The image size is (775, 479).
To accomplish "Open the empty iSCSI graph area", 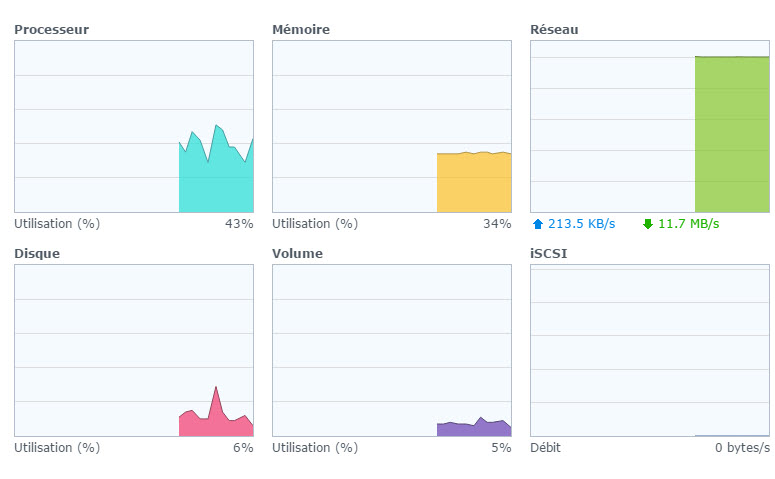I will click(x=650, y=350).
